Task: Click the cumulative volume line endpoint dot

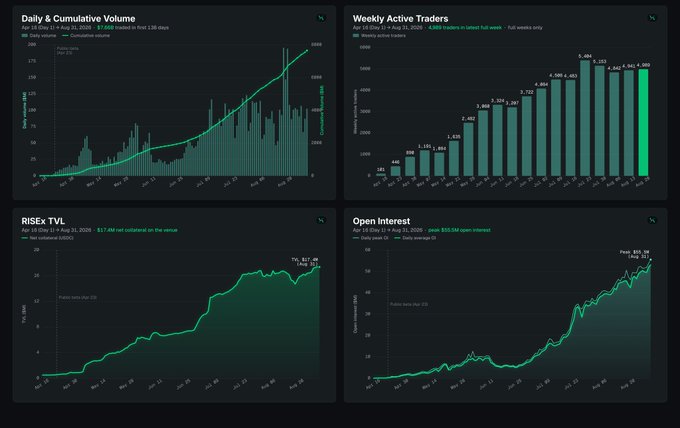Action: (307, 51)
